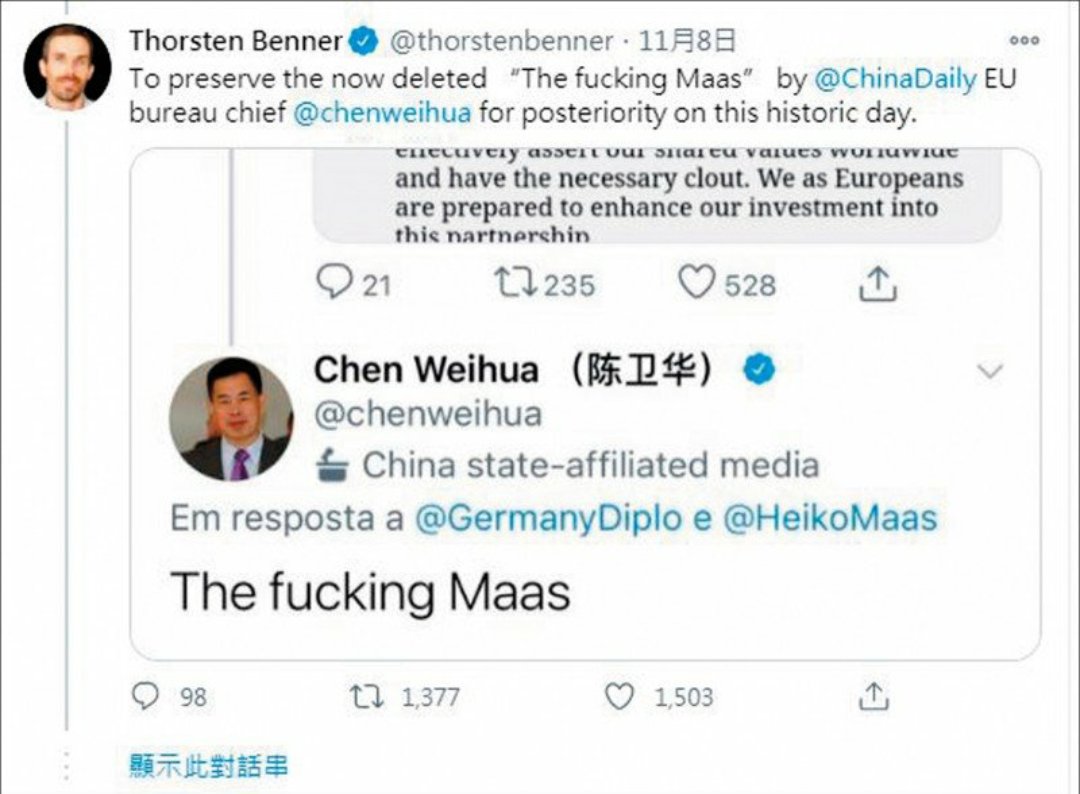Share Thorsten Benner's tweet via bottom share icon
1080x794 pixels.
873,696
